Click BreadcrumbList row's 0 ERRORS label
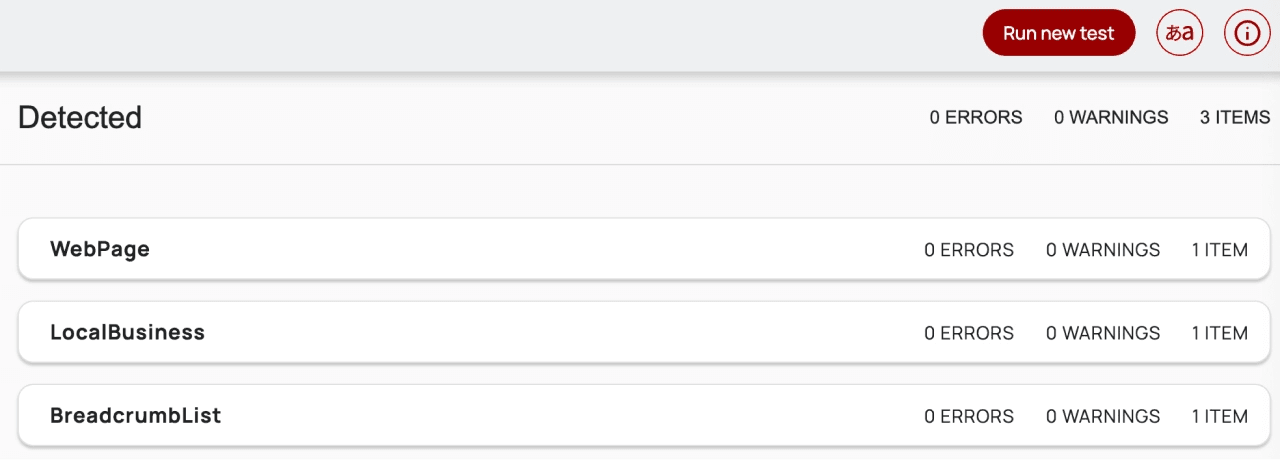The image size is (1280, 460). click(969, 416)
